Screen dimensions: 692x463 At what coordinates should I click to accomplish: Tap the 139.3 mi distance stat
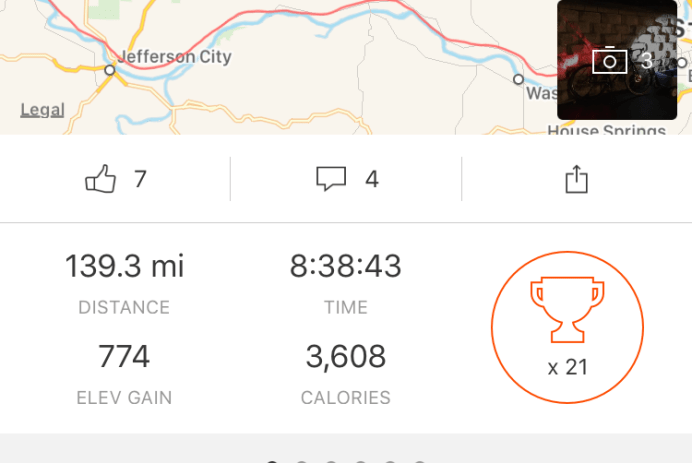[x=124, y=266]
